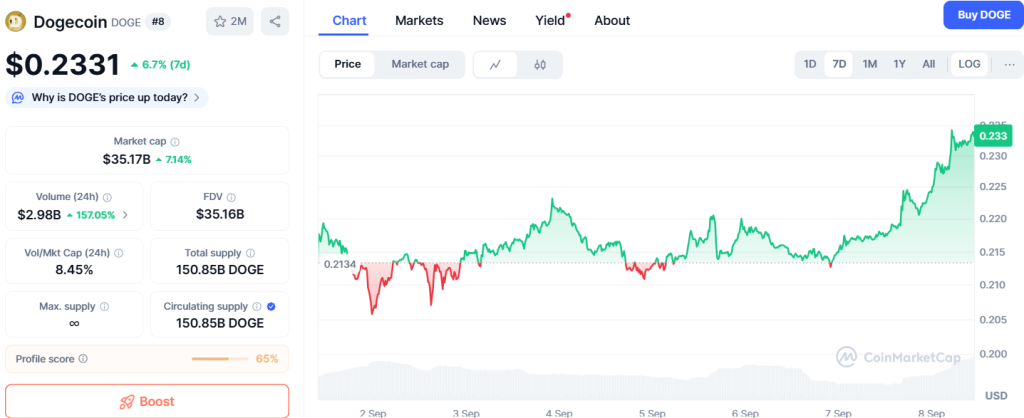Screen dimensions: 1024x418
Task: Switch to the News tab
Action: pyautogui.click(x=489, y=20)
